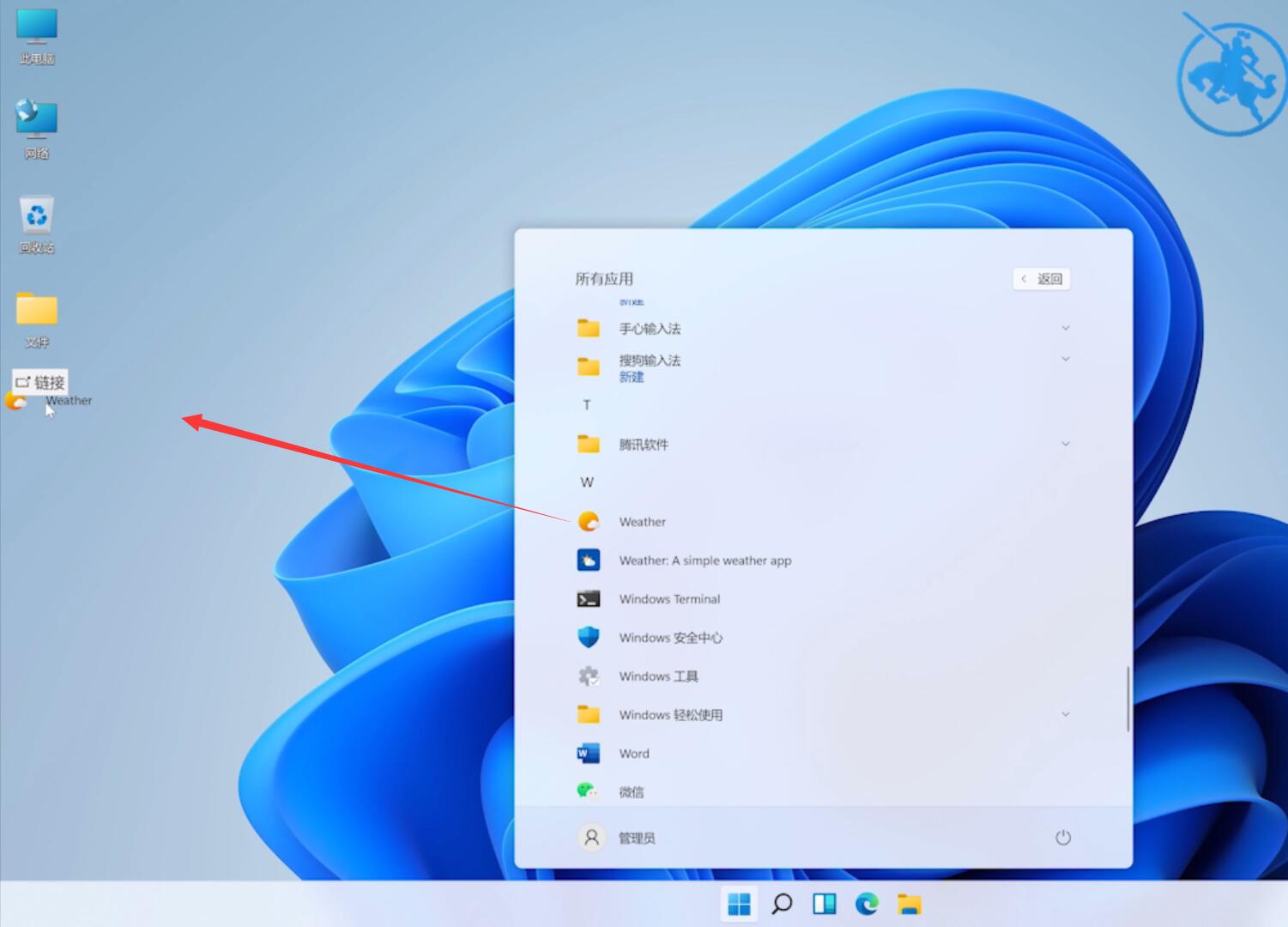Viewport: 1288px width, 927px height.
Task: Select 网络 desktop icon
Action: (37, 130)
